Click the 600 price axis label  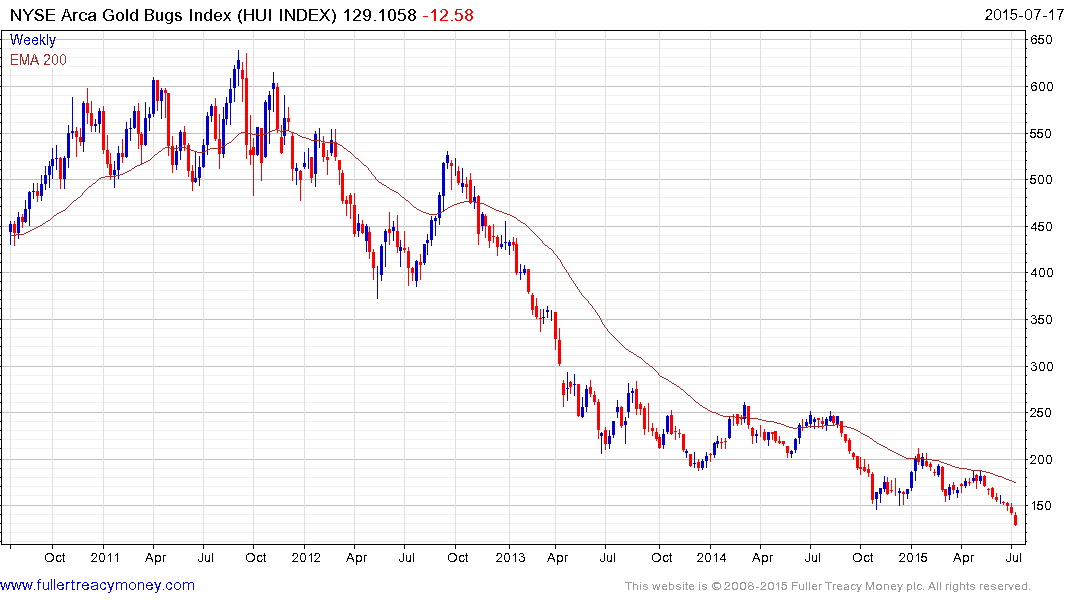click(x=1041, y=86)
